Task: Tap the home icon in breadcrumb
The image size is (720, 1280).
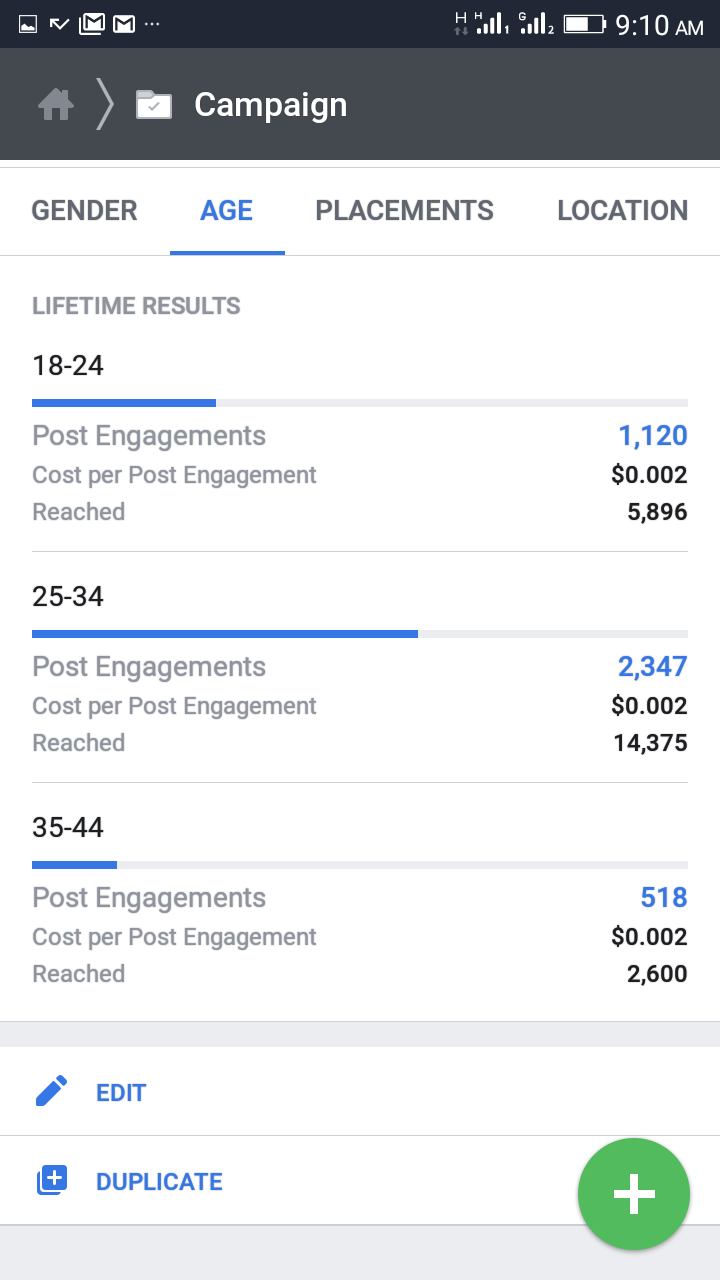Action: coord(56,104)
